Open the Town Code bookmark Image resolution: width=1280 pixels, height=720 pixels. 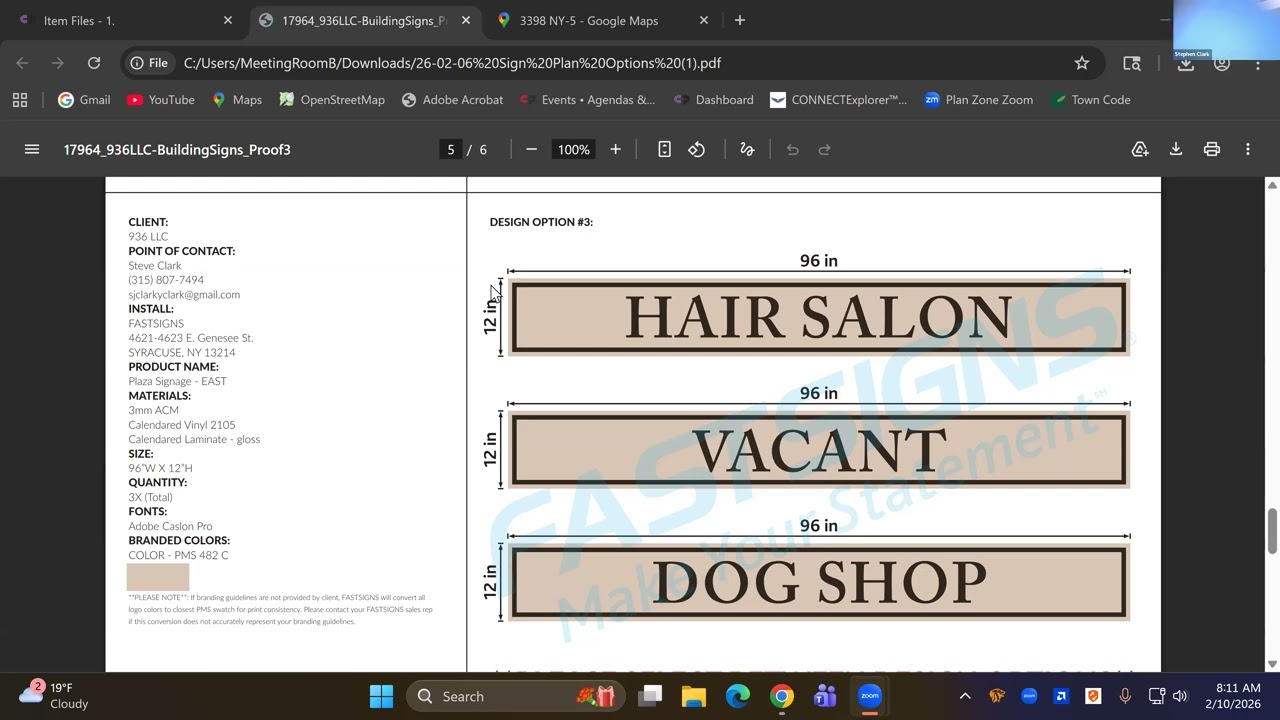[x=1091, y=100]
